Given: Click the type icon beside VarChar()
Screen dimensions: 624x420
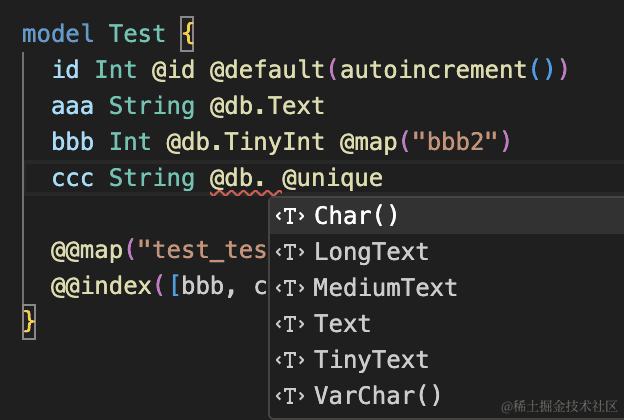Looking at the screenshot, I should tap(290, 396).
